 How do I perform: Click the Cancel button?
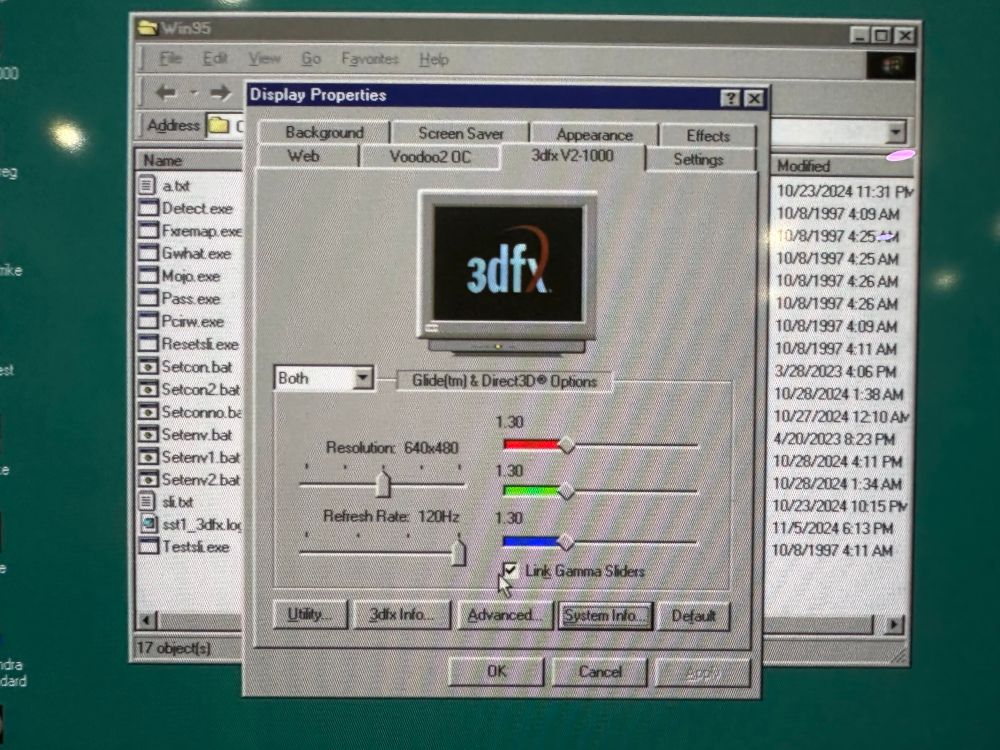tap(599, 672)
